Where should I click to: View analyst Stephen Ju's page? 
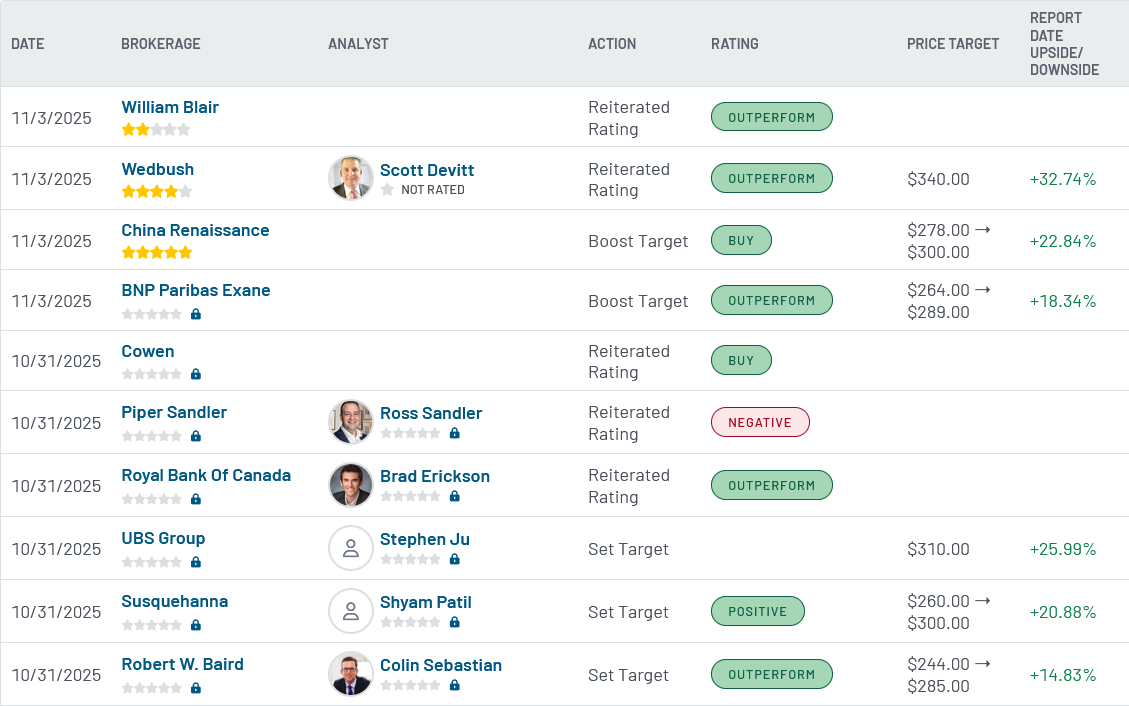[425, 539]
